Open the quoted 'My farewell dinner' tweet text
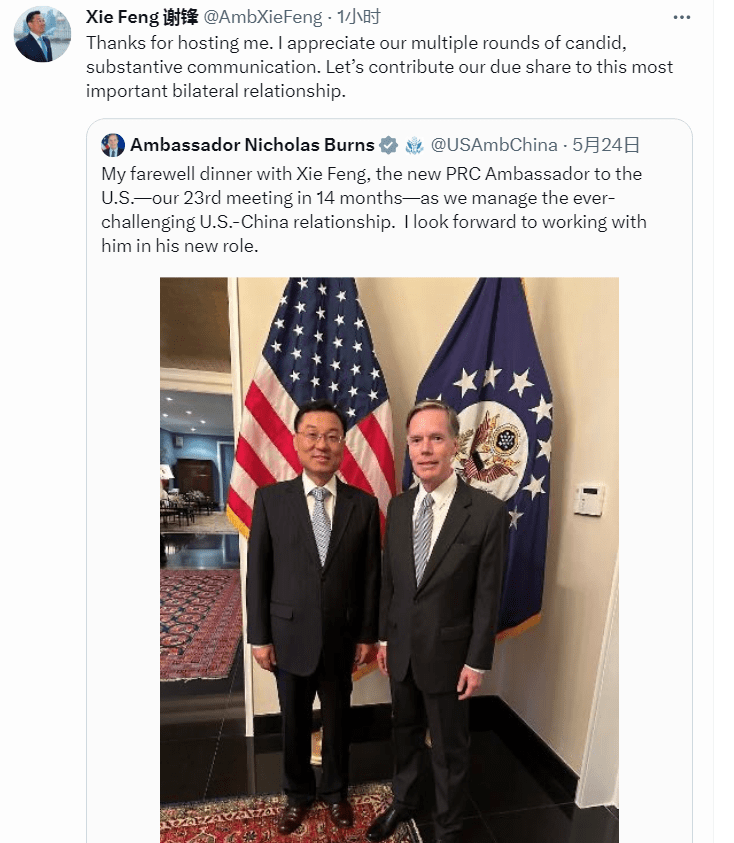734x843 pixels. [374, 210]
